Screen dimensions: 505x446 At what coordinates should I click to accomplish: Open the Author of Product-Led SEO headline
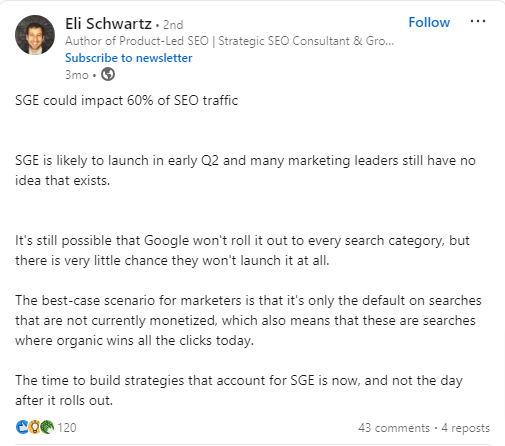[x=229, y=41]
